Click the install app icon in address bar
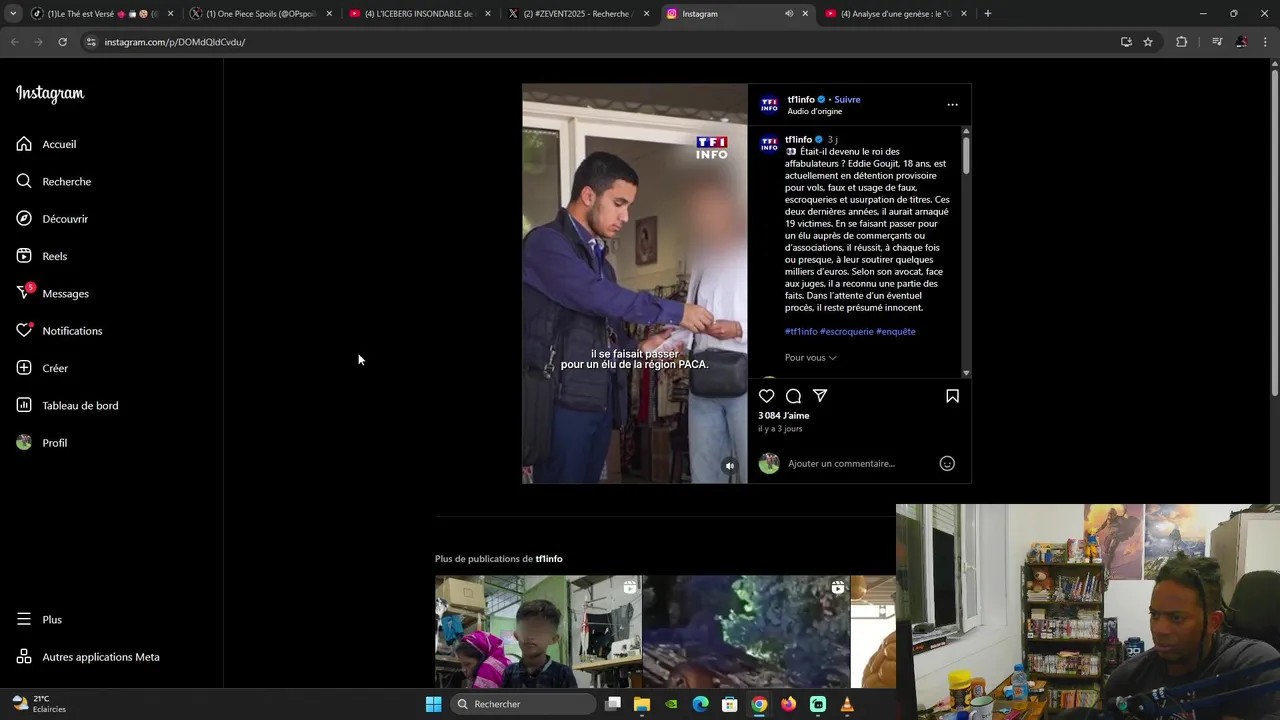 tap(1126, 42)
